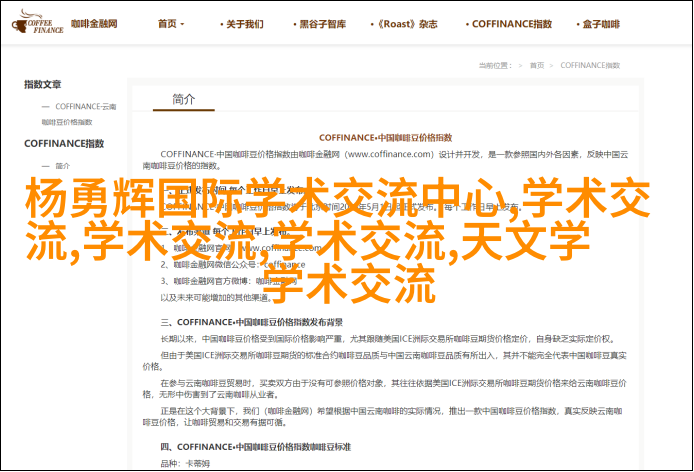Select 简介 in the left sidebar

(x=62, y=166)
